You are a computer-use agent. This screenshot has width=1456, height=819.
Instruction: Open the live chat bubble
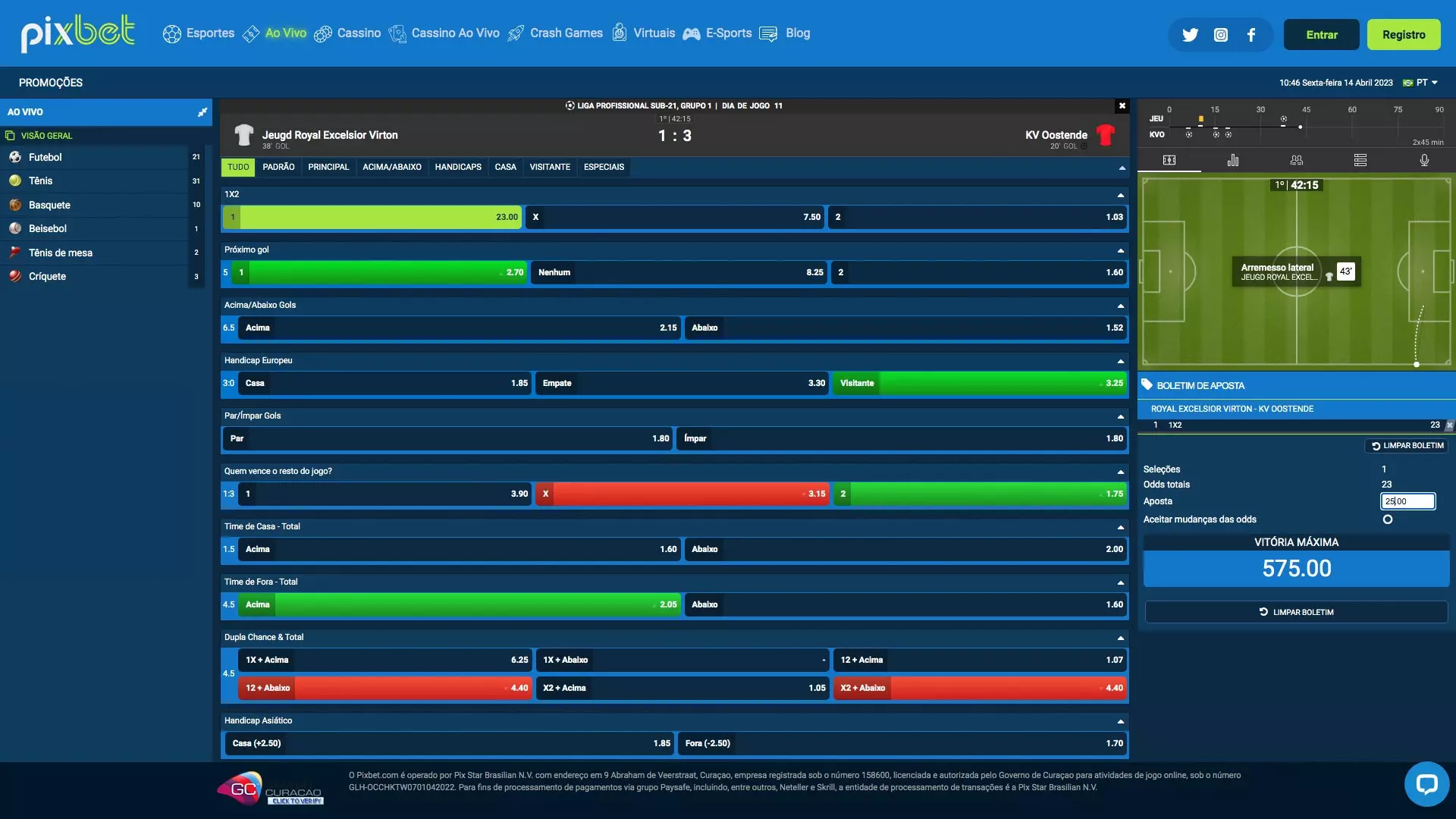(x=1426, y=784)
